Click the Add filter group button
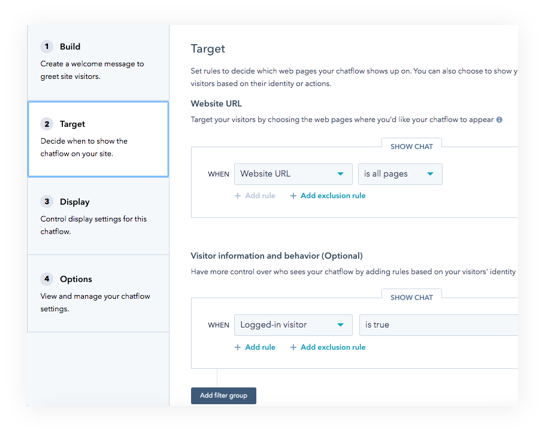Viewport: 545px width, 435px height. [223, 396]
